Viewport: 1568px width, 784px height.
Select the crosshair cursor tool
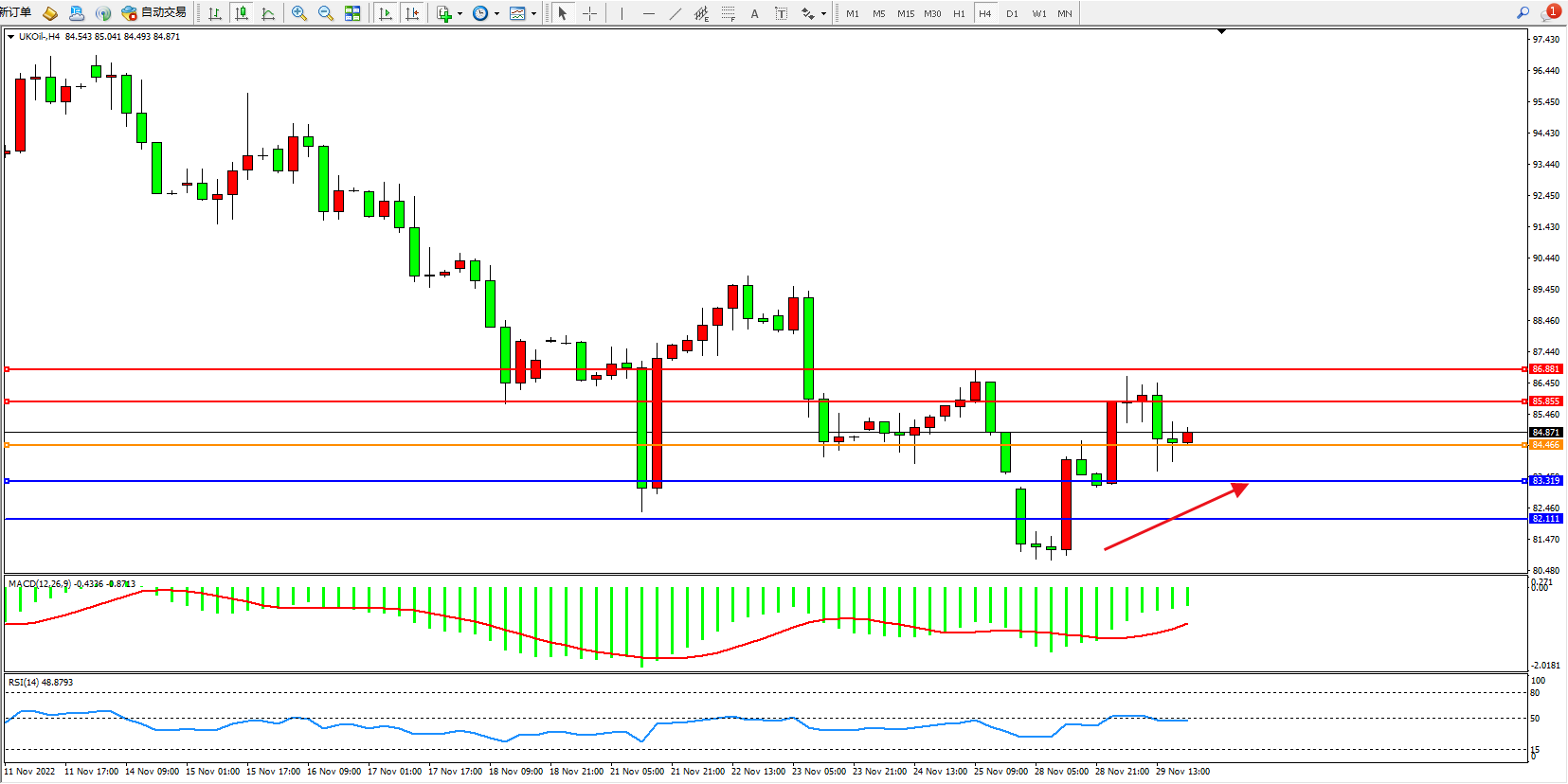pos(589,13)
